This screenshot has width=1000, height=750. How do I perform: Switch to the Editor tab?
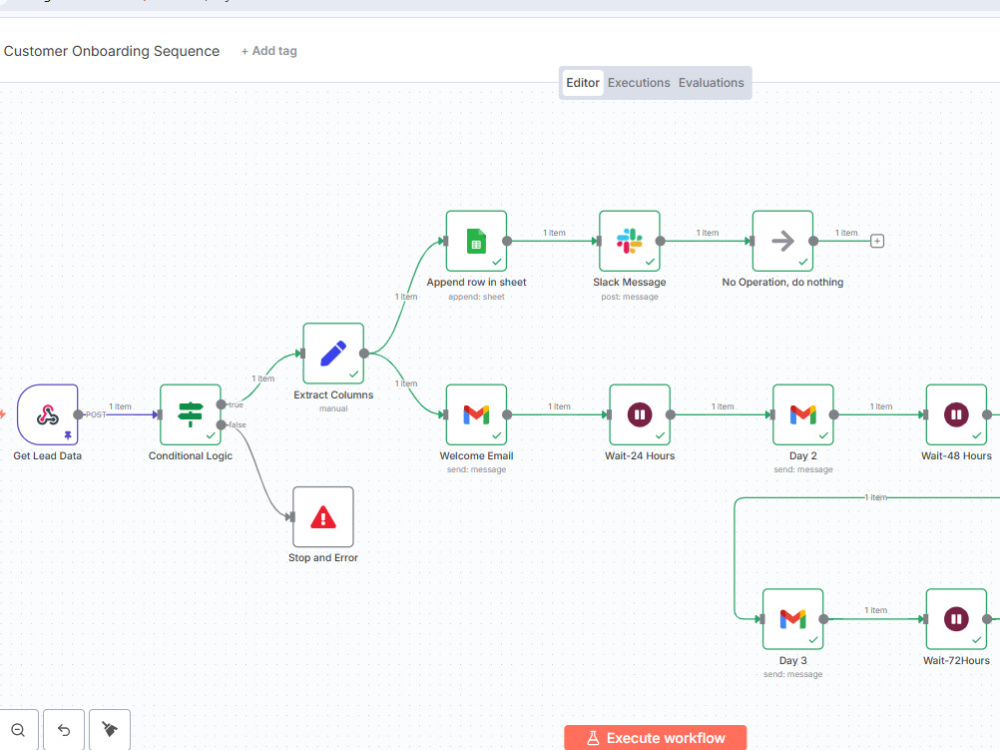point(582,83)
